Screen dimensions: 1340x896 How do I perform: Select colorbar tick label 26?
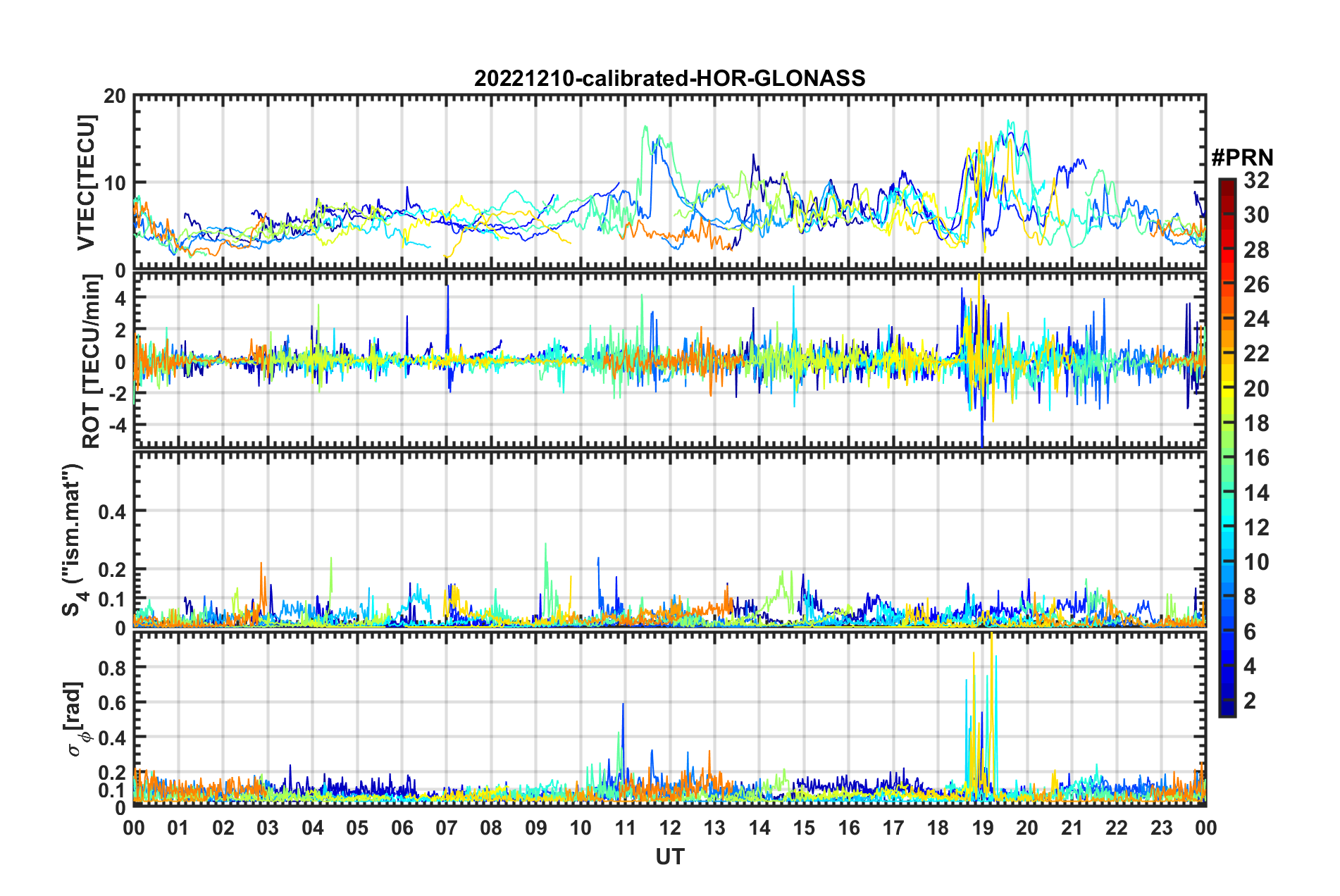[1255, 285]
